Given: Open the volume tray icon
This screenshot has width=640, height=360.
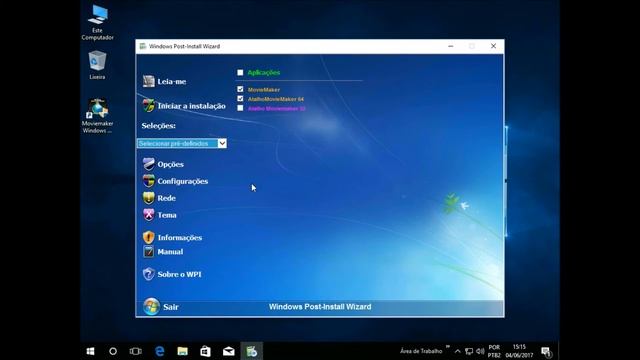Looking at the screenshot, I should (x=480, y=351).
